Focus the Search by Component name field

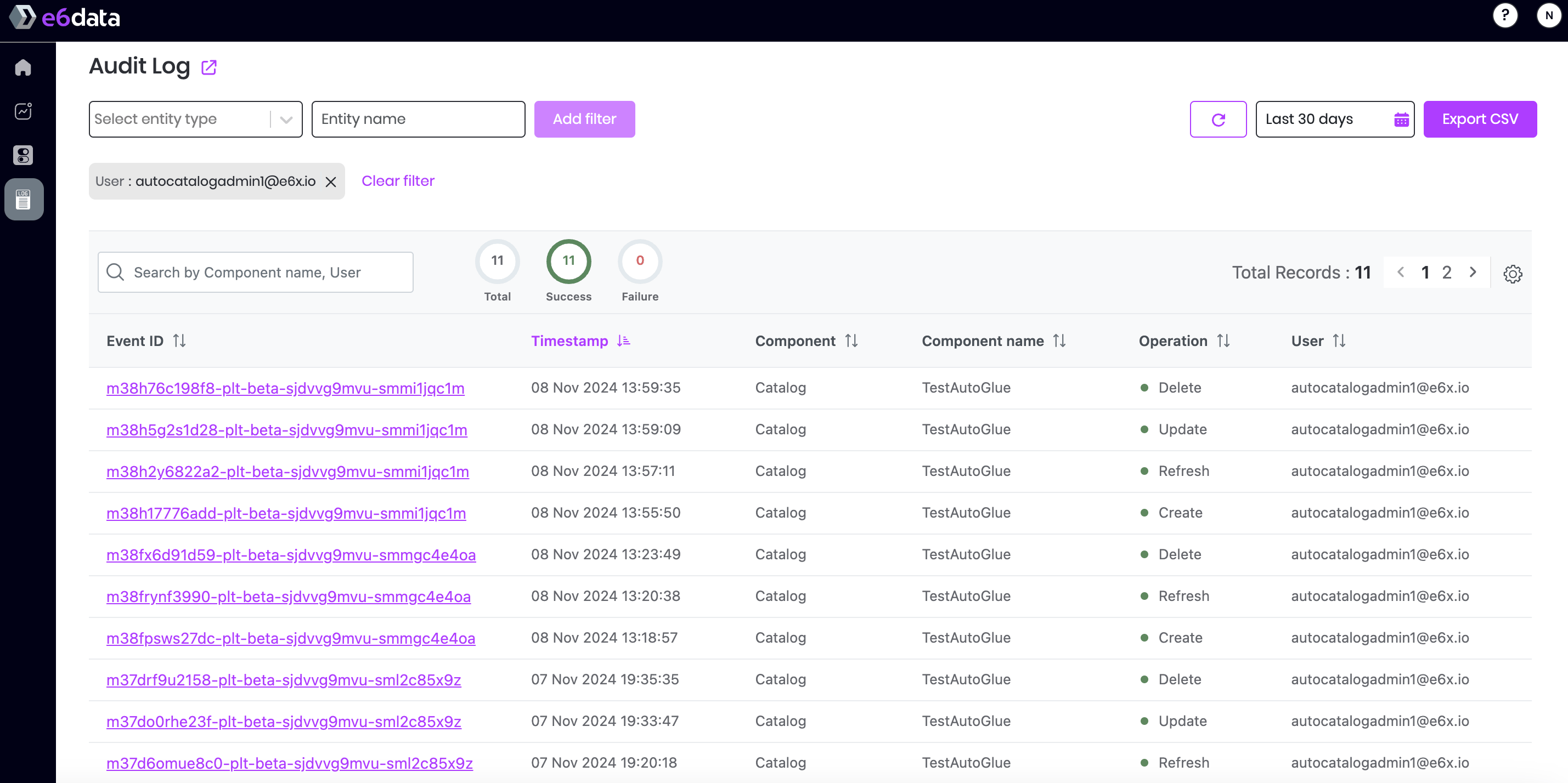click(x=256, y=272)
